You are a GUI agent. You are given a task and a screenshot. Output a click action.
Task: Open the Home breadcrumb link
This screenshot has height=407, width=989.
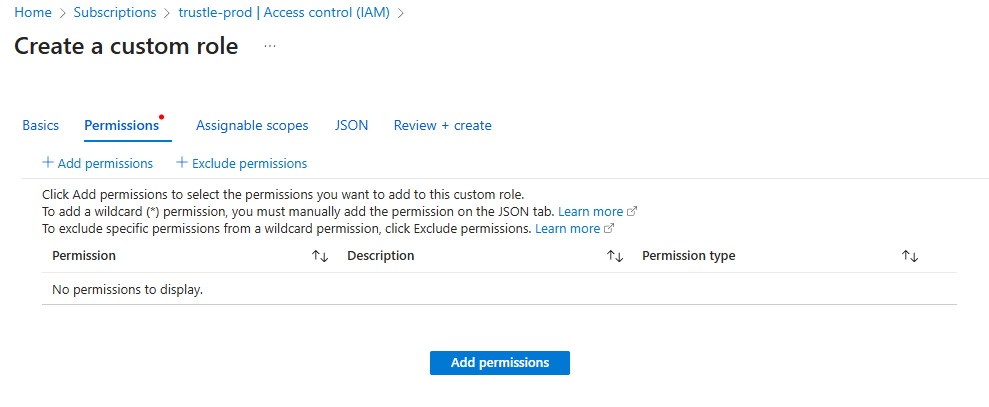(x=33, y=12)
